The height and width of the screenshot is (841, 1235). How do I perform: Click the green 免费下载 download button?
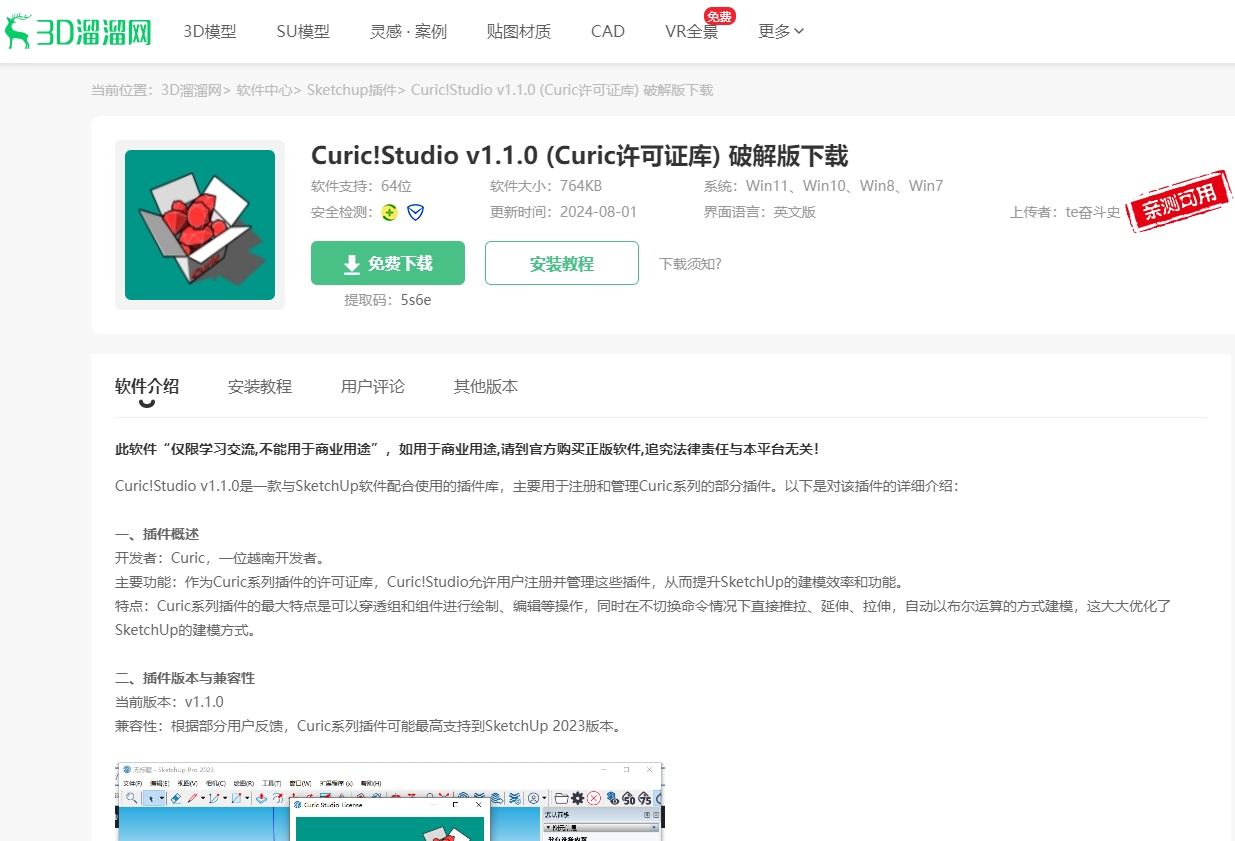pyautogui.click(x=387, y=263)
